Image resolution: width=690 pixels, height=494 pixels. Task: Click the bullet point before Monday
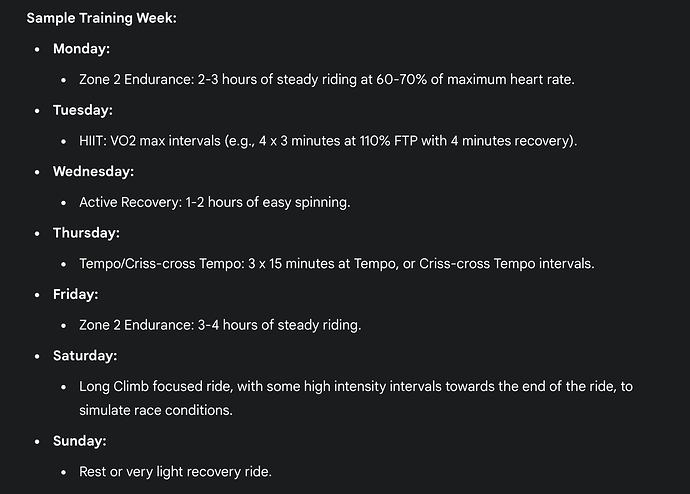coord(37,49)
